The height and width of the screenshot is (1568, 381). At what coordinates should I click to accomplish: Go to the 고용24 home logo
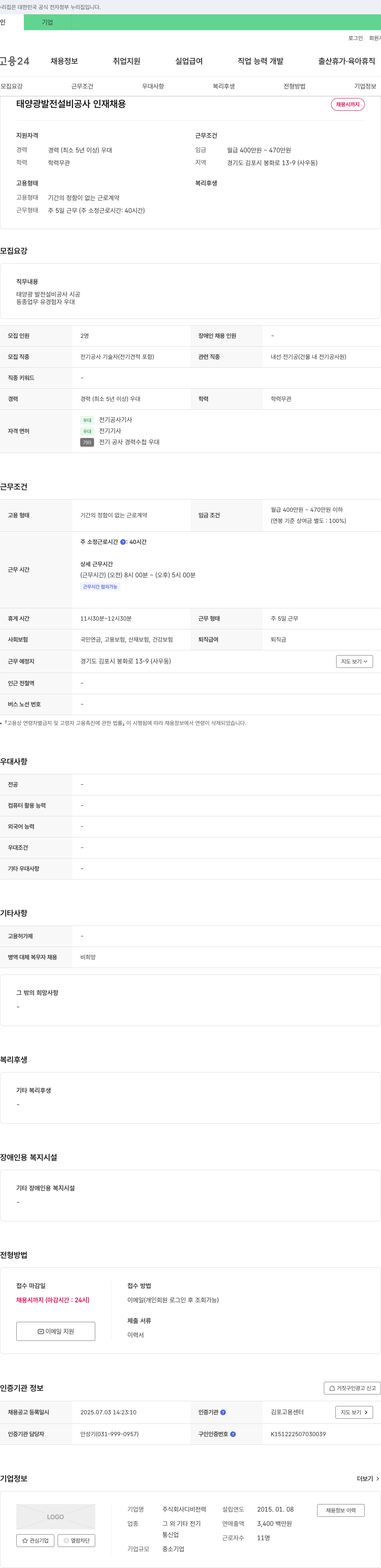point(15,61)
